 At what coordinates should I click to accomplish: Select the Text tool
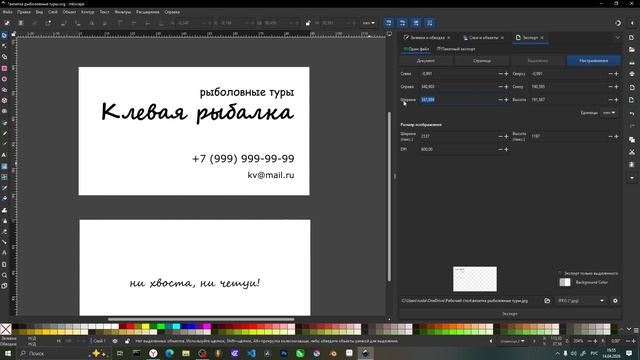[x=4, y=155]
